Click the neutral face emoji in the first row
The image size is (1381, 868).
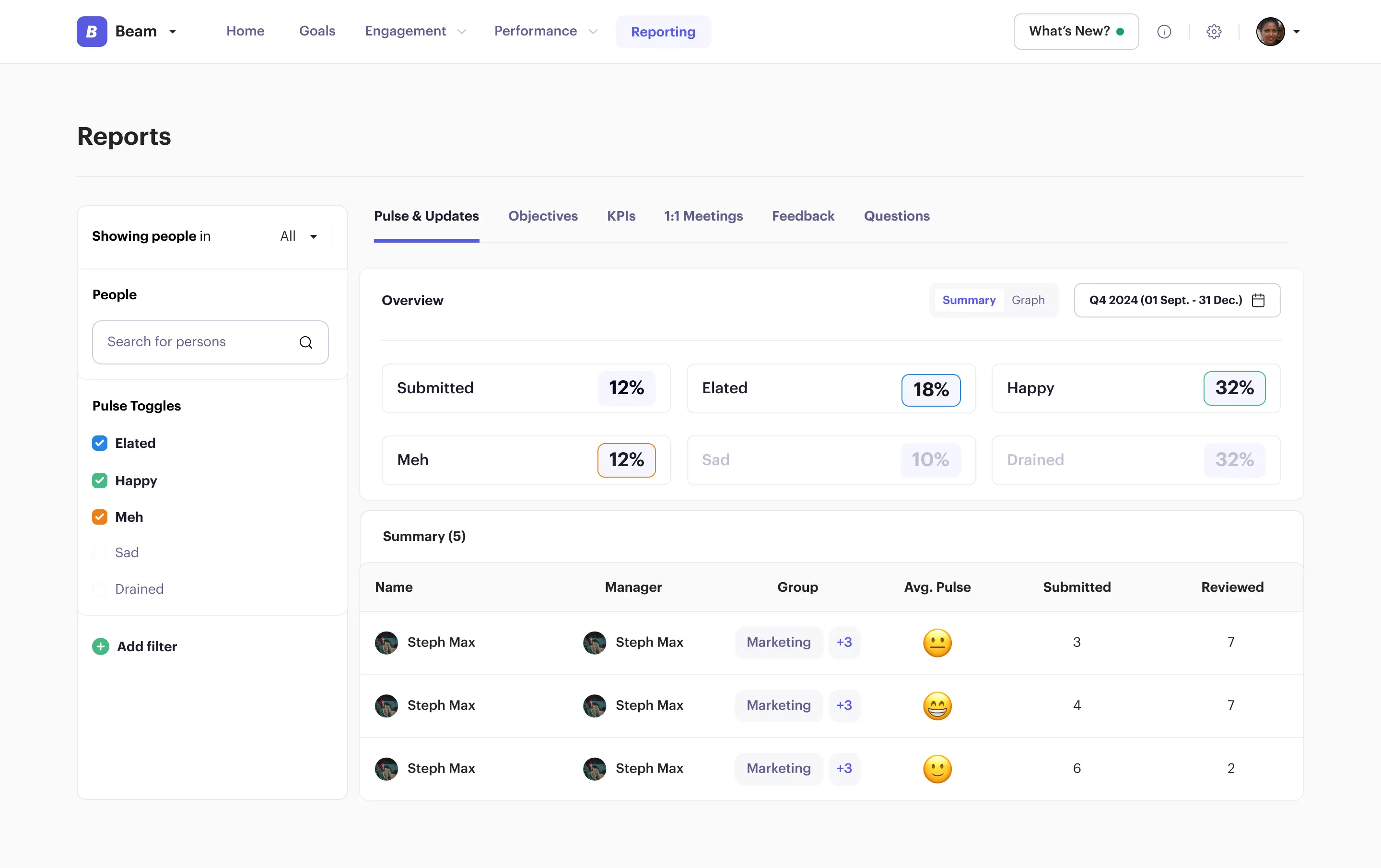coord(937,643)
